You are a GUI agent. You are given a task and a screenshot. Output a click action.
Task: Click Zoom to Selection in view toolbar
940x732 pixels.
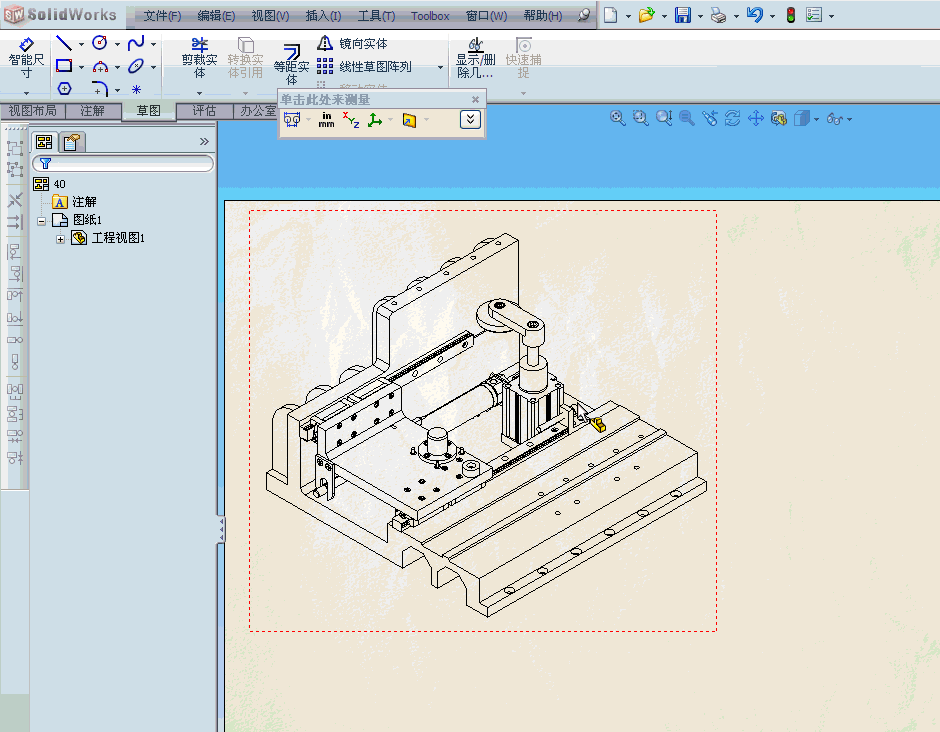[686, 118]
